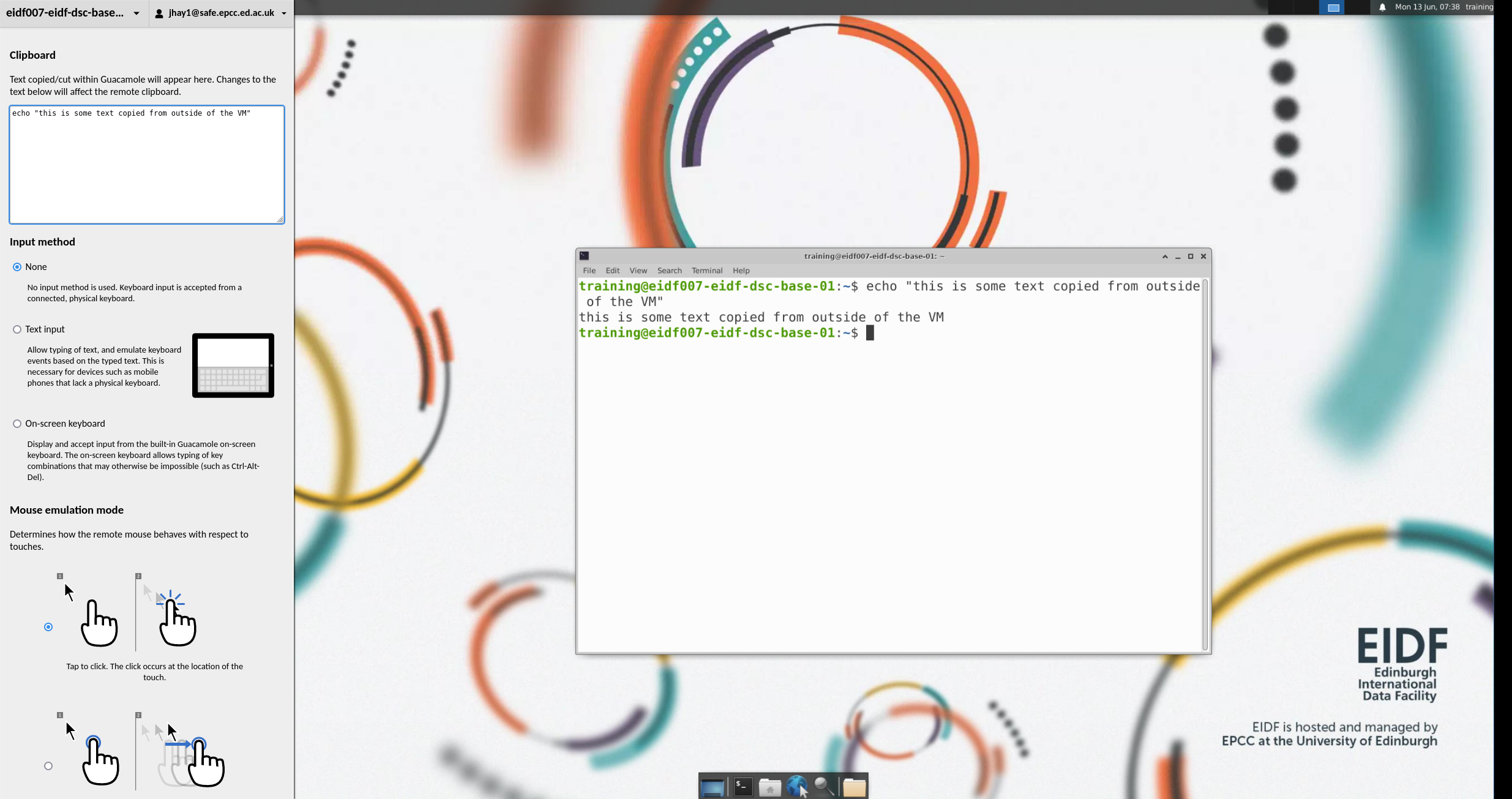Open the web browser globe icon

click(797, 787)
